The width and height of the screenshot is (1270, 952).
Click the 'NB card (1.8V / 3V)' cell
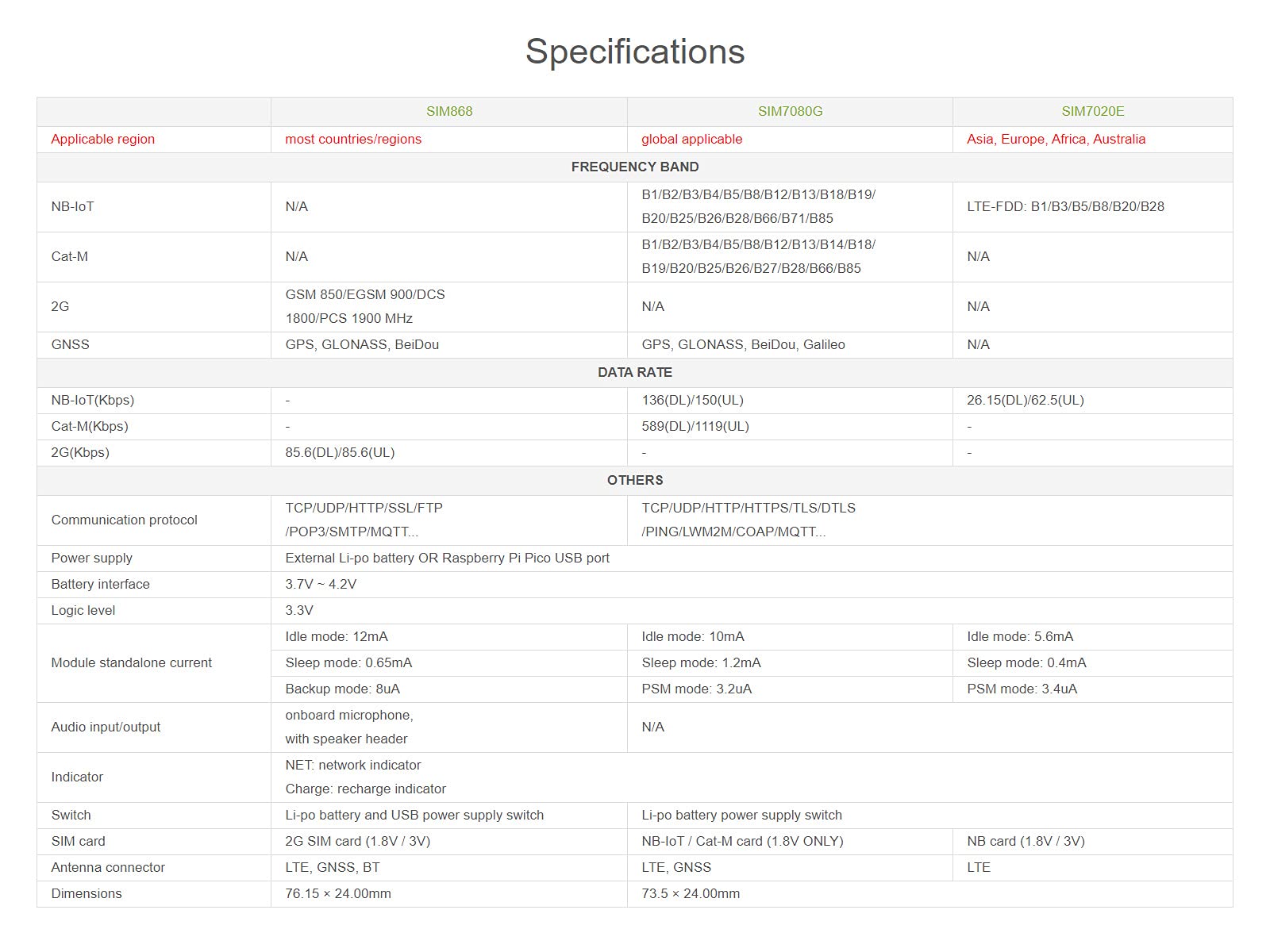click(1026, 841)
